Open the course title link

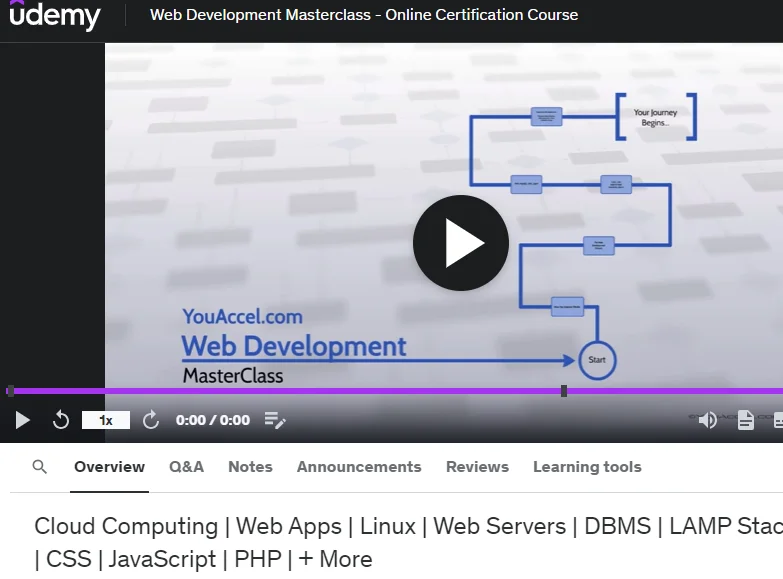coord(364,15)
